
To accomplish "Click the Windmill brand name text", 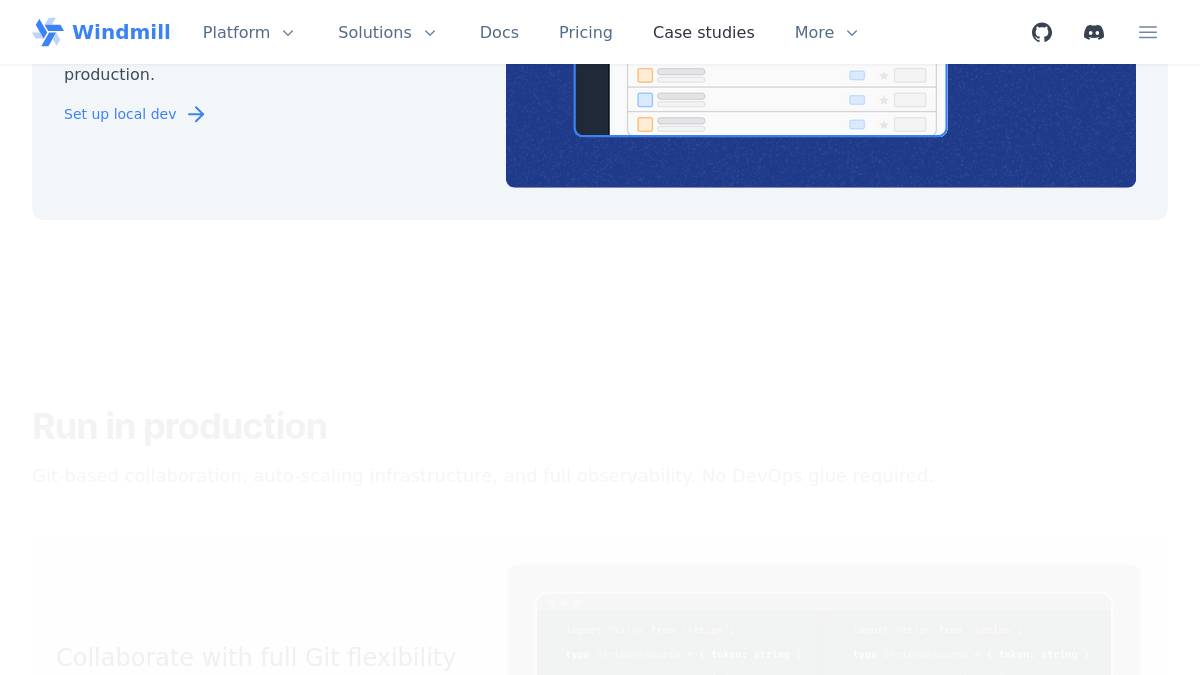I will pyautogui.click(x=121, y=32).
